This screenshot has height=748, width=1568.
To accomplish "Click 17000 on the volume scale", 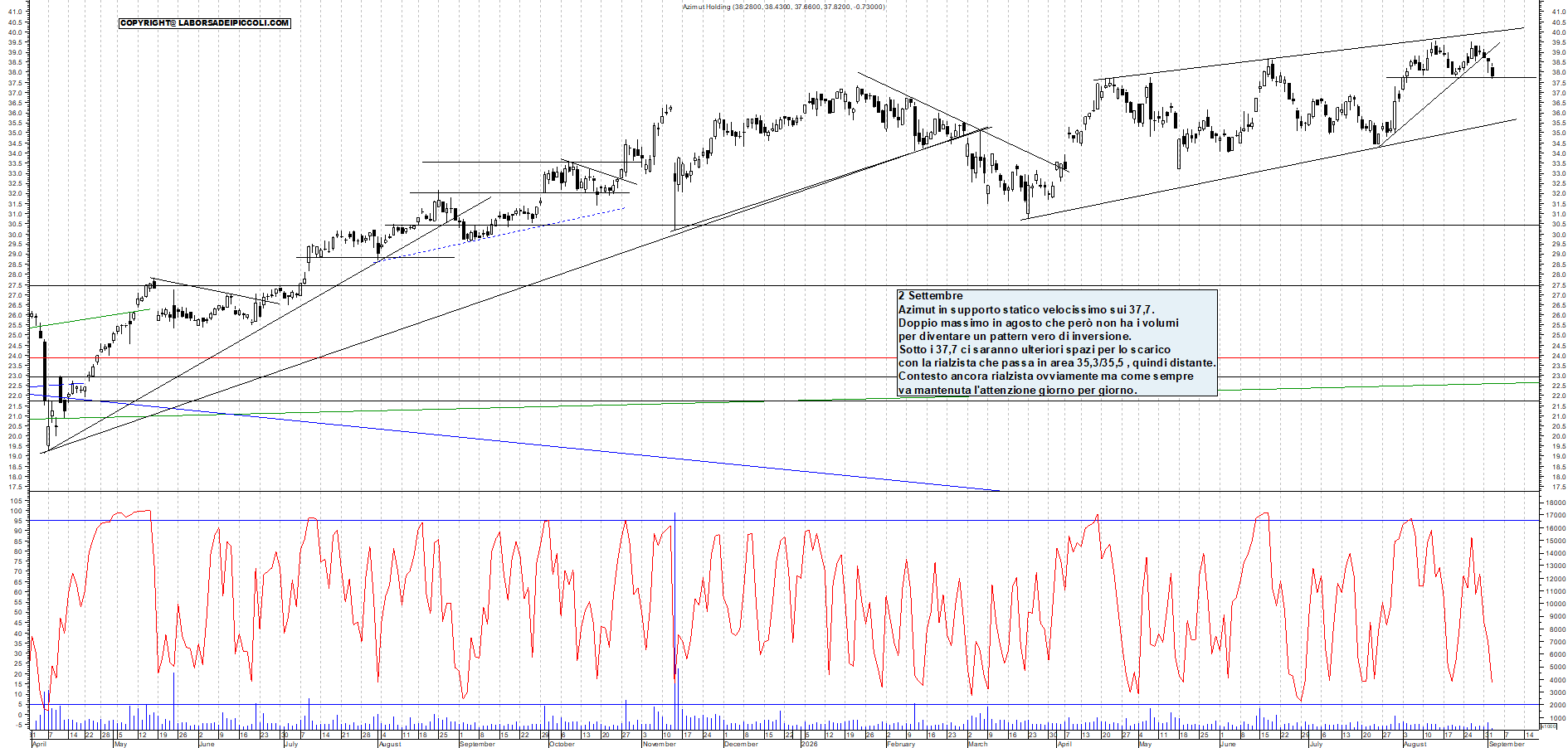I will point(1554,515).
